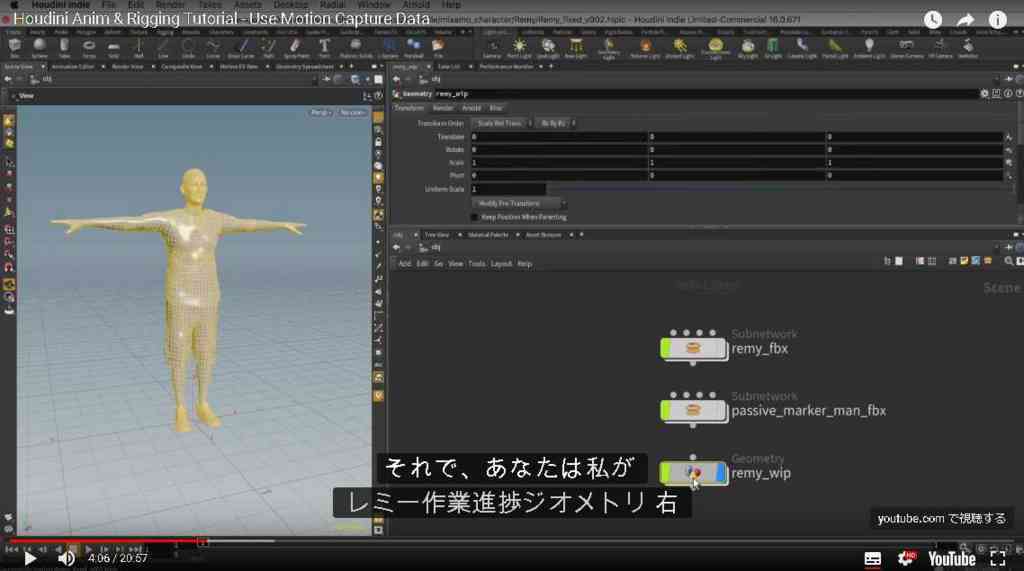The width and height of the screenshot is (1024, 571).
Task: Add an Ambient Light from the shelf
Action: pos(871,47)
